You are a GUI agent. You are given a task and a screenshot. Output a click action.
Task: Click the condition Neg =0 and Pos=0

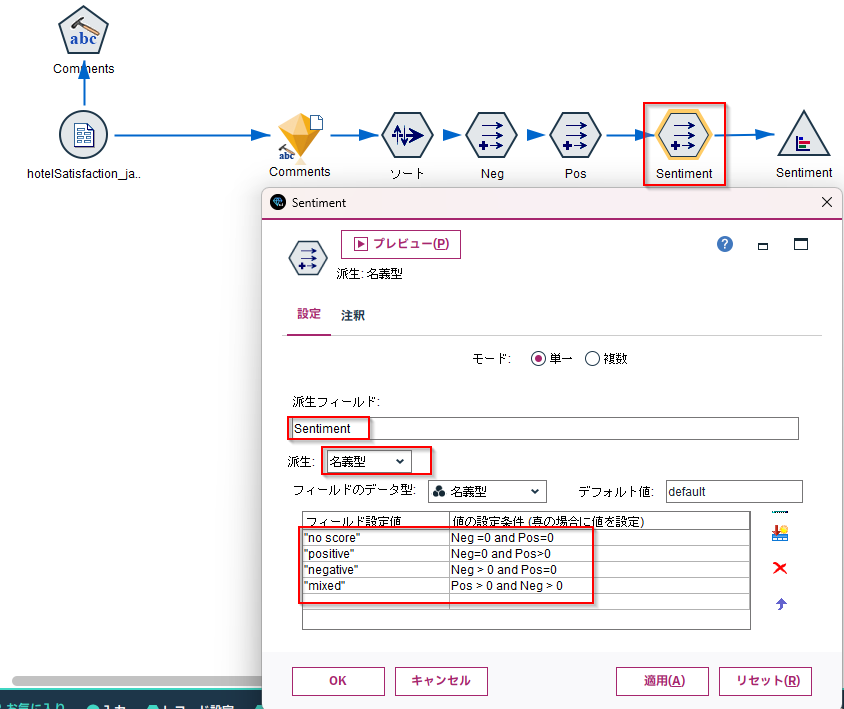point(600,538)
